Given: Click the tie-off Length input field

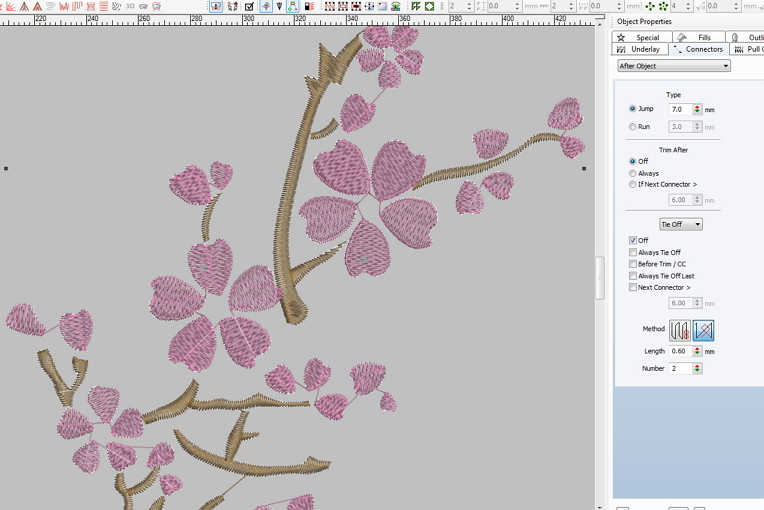Looking at the screenshot, I should (680, 351).
